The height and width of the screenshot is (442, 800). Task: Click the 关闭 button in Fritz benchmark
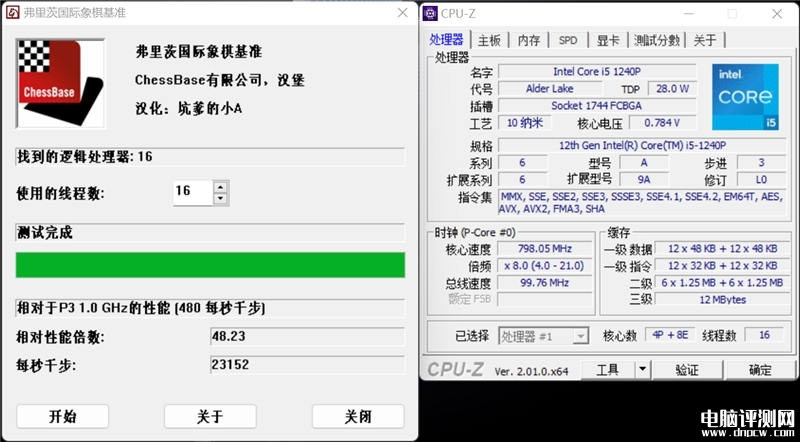(x=358, y=416)
